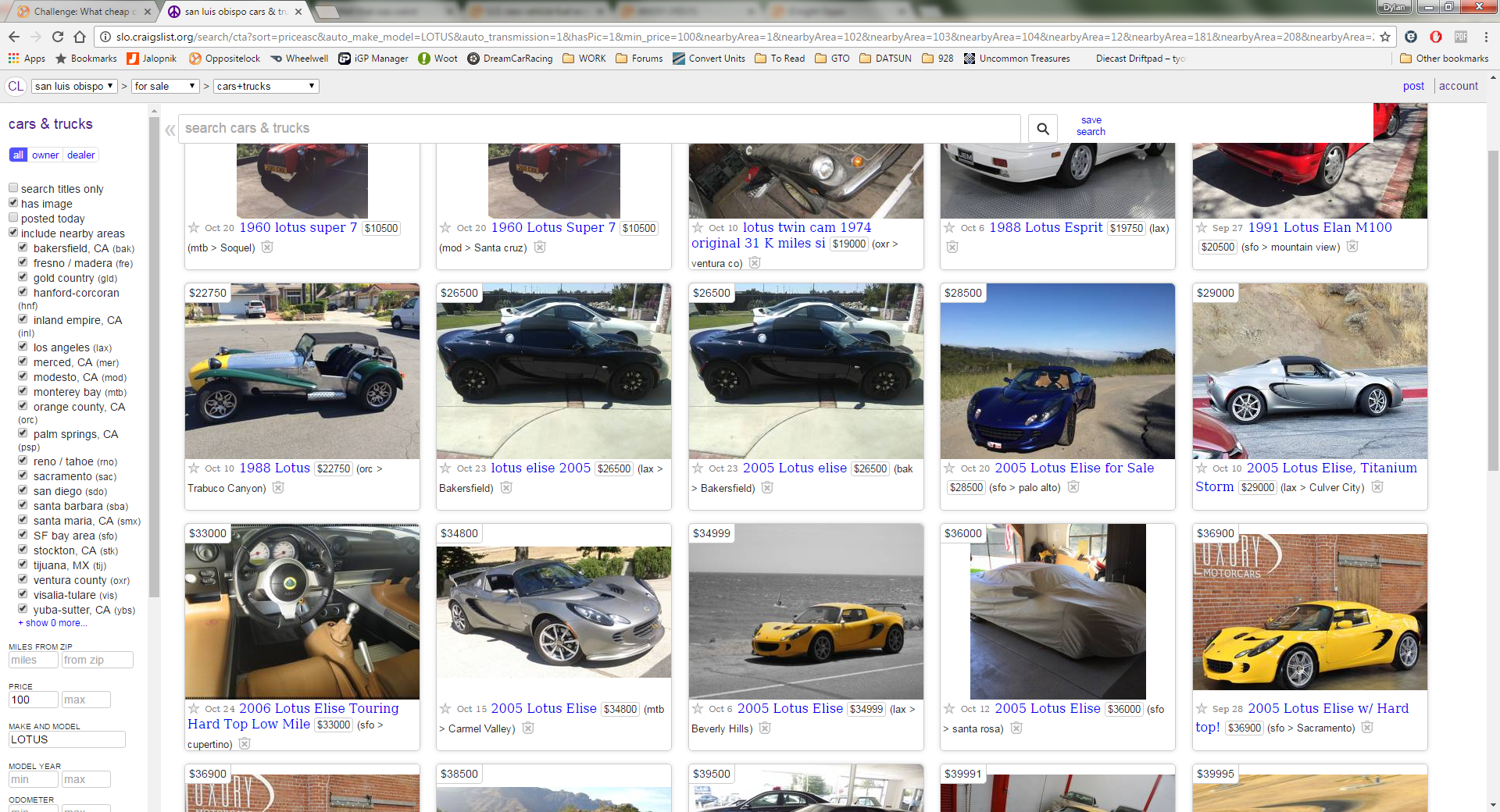Uncheck the bakersfield, CA area
The image size is (1500, 812).
point(23,248)
